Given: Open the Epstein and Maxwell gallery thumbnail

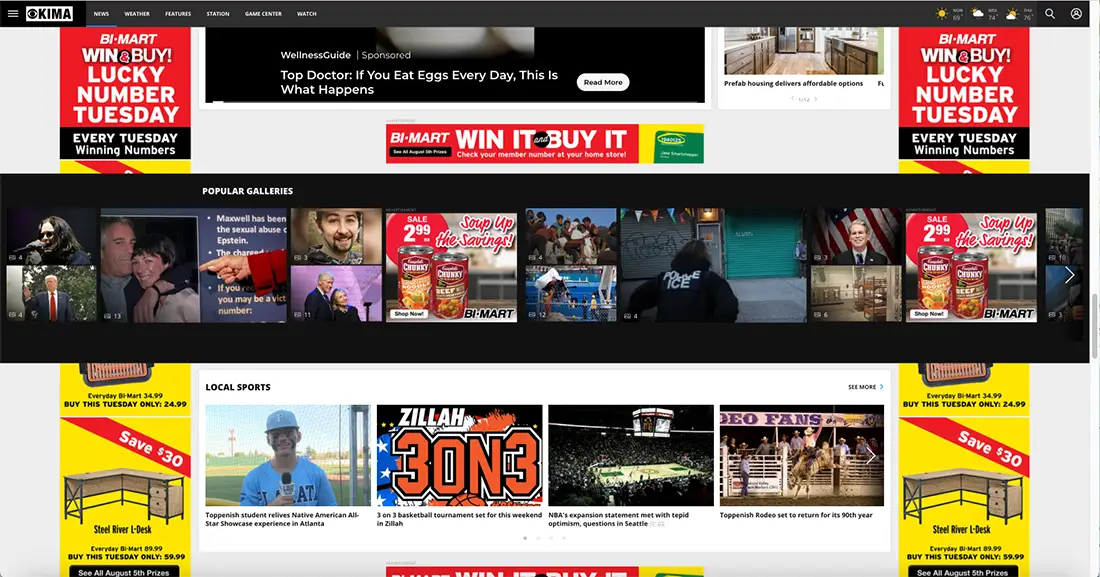Looking at the screenshot, I should coord(194,265).
